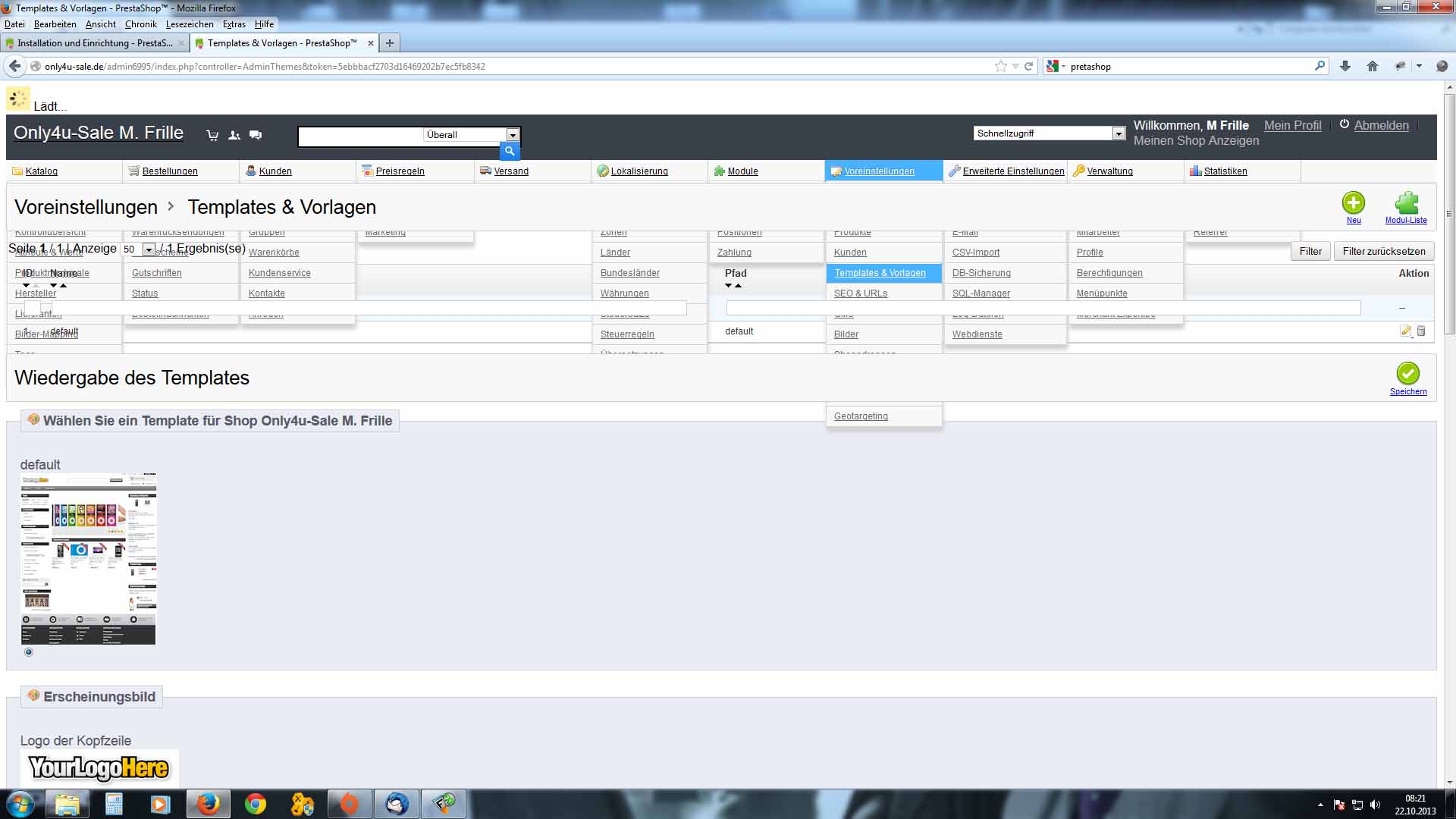
Task: Open the Statistiken menu tab
Action: pos(1225,171)
